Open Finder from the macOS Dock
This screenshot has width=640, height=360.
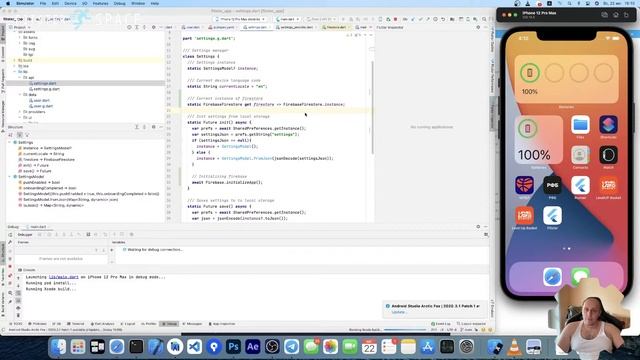[x=58, y=347]
